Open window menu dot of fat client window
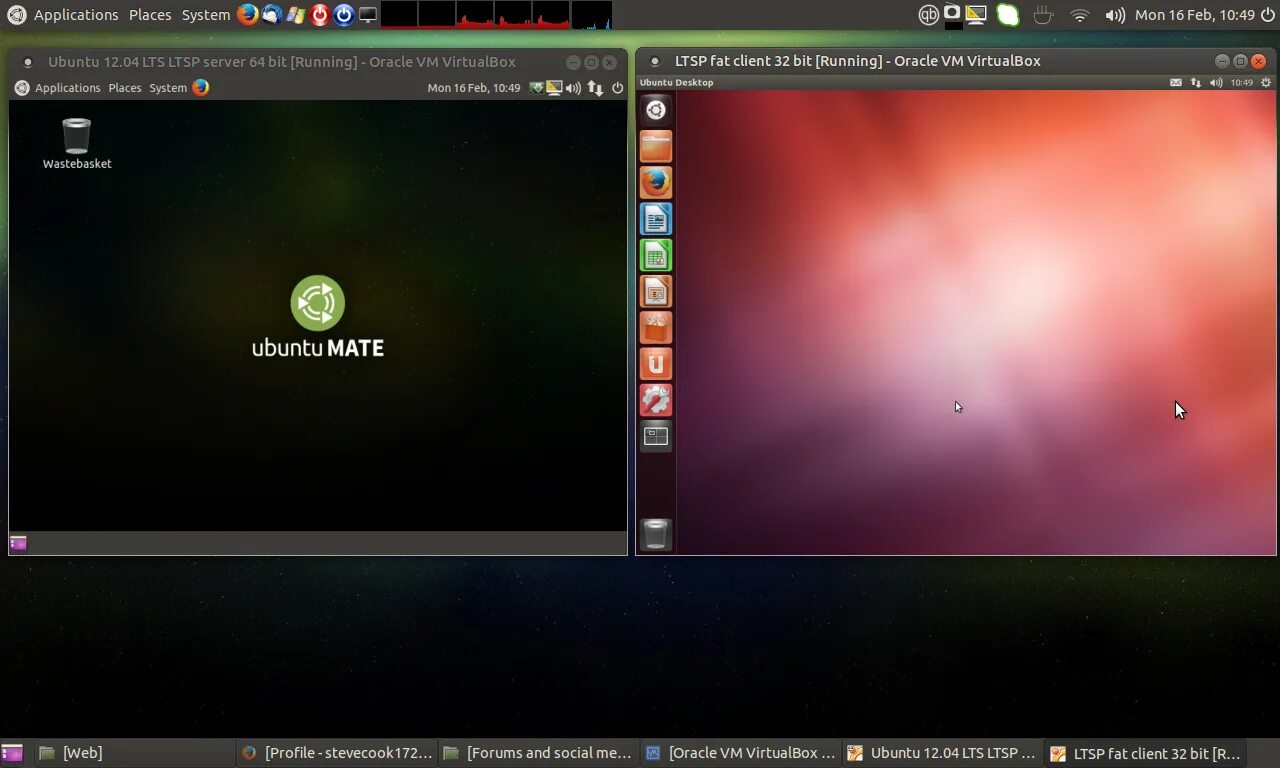The image size is (1280, 768). (655, 61)
